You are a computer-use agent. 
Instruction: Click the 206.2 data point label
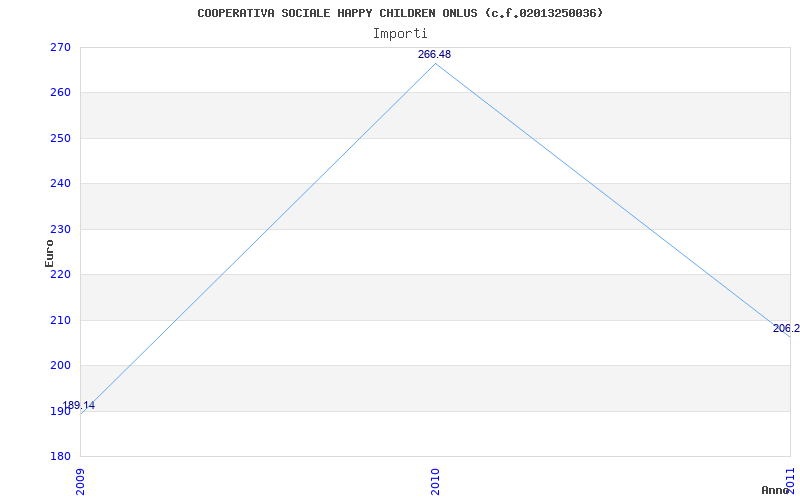786,329
